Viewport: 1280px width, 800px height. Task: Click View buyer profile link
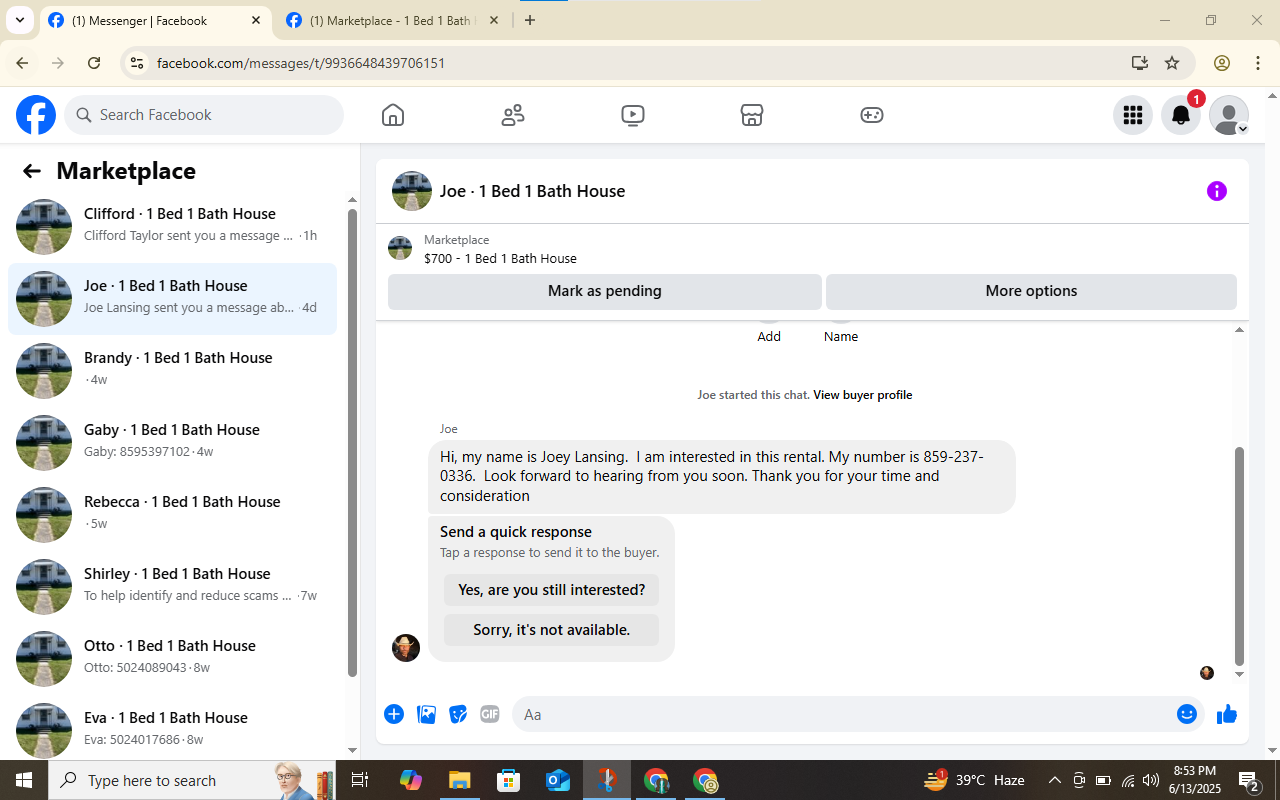pos(862,395)
